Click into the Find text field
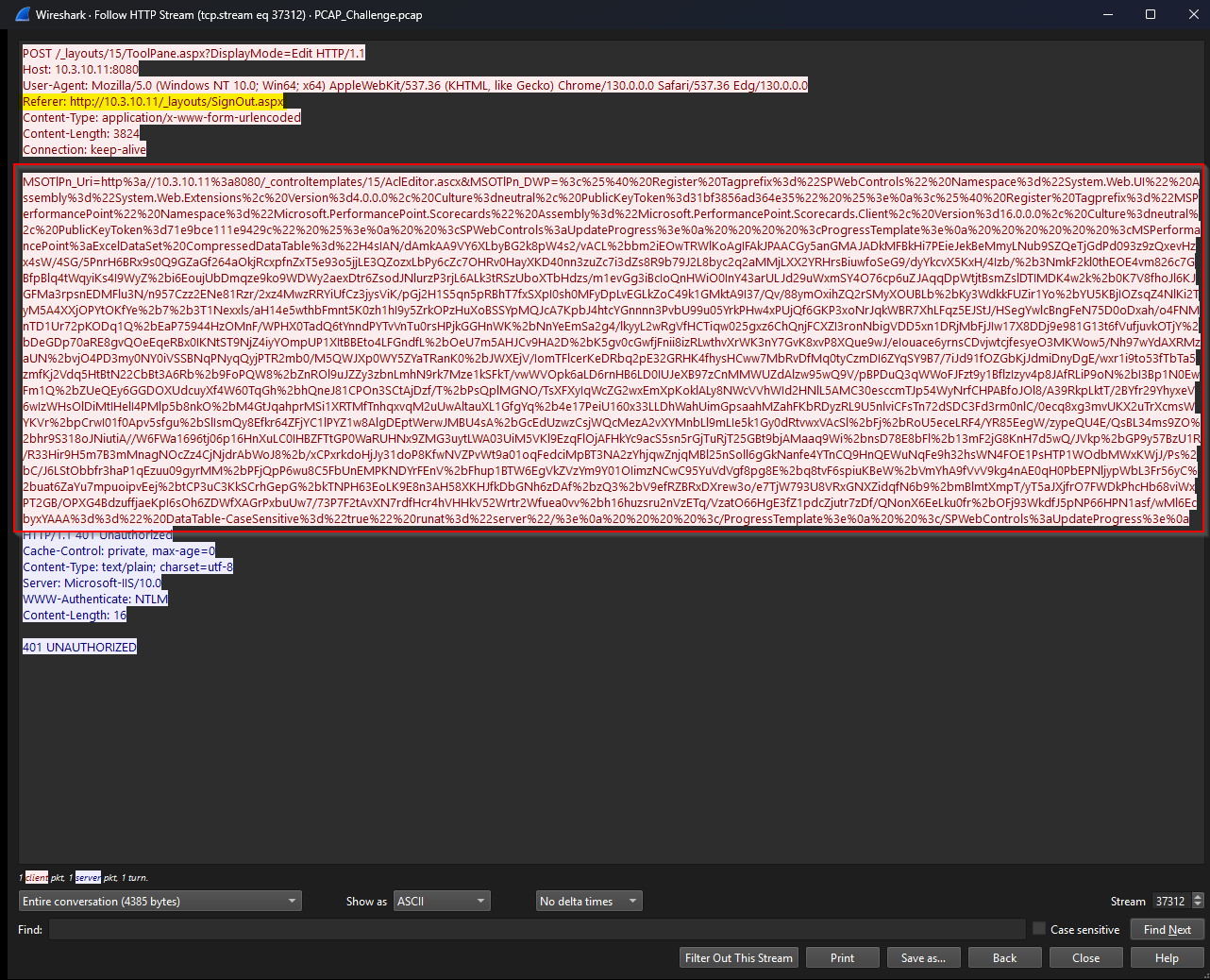Viewport: 1210px width, 980px height. point(536,930)
